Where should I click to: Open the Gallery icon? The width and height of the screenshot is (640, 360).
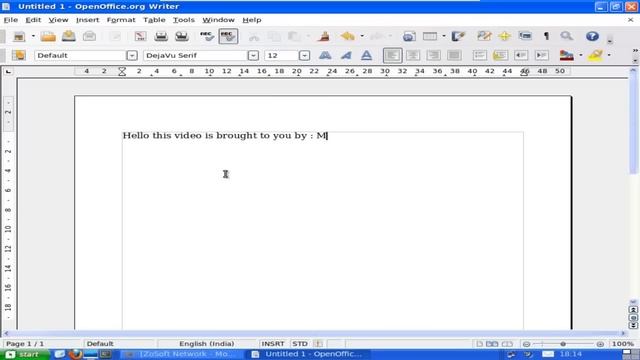pyautogui.click(x=525, y=36)
